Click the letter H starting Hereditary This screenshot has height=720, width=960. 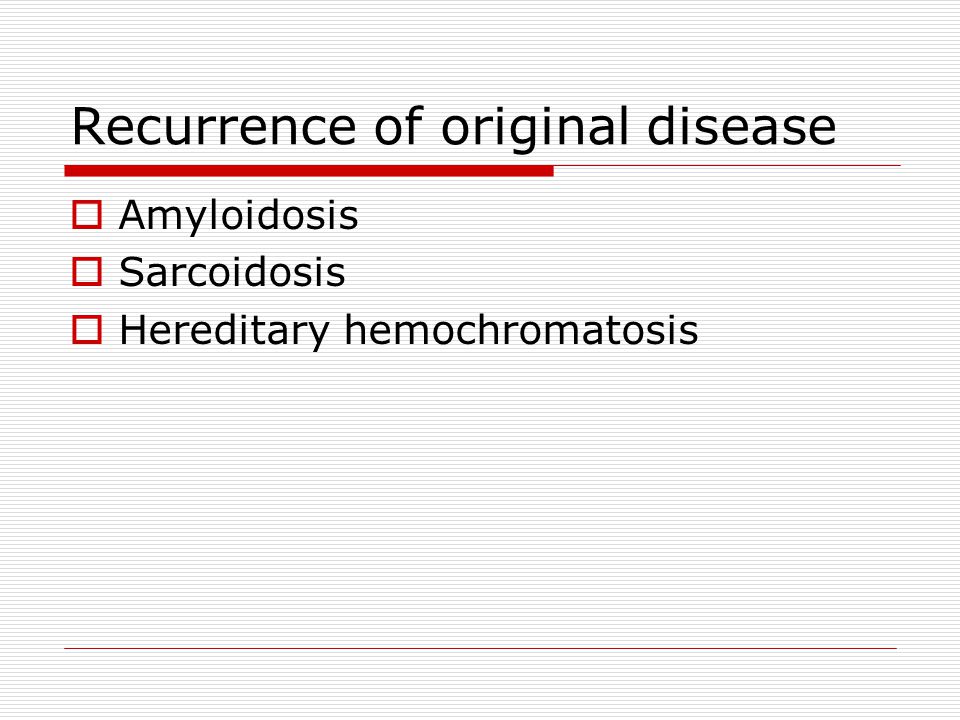[133, 329]
